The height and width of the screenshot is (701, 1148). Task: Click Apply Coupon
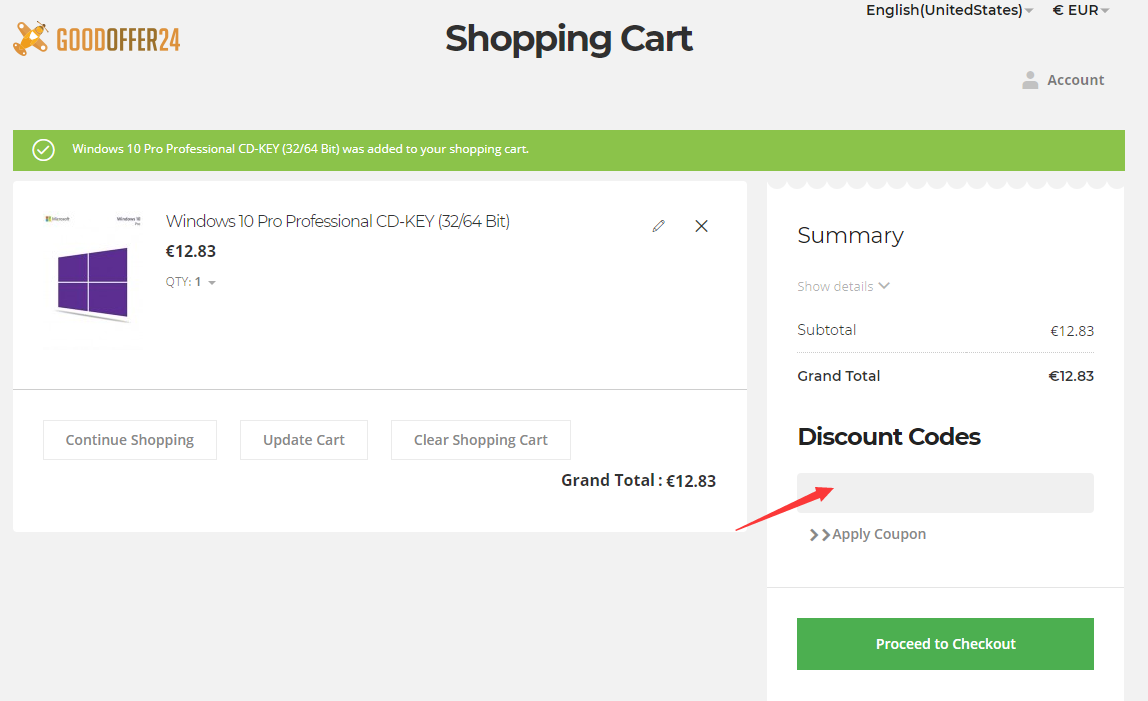(878, 534)
